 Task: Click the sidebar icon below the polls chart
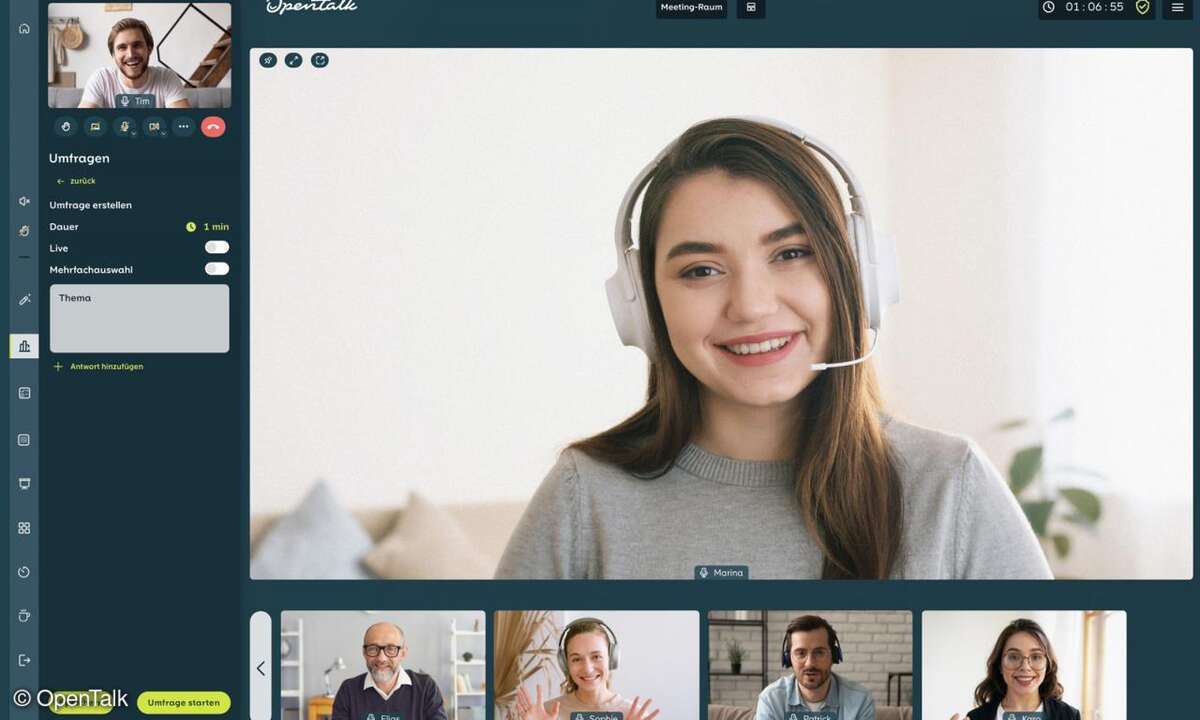coord(24,393)
